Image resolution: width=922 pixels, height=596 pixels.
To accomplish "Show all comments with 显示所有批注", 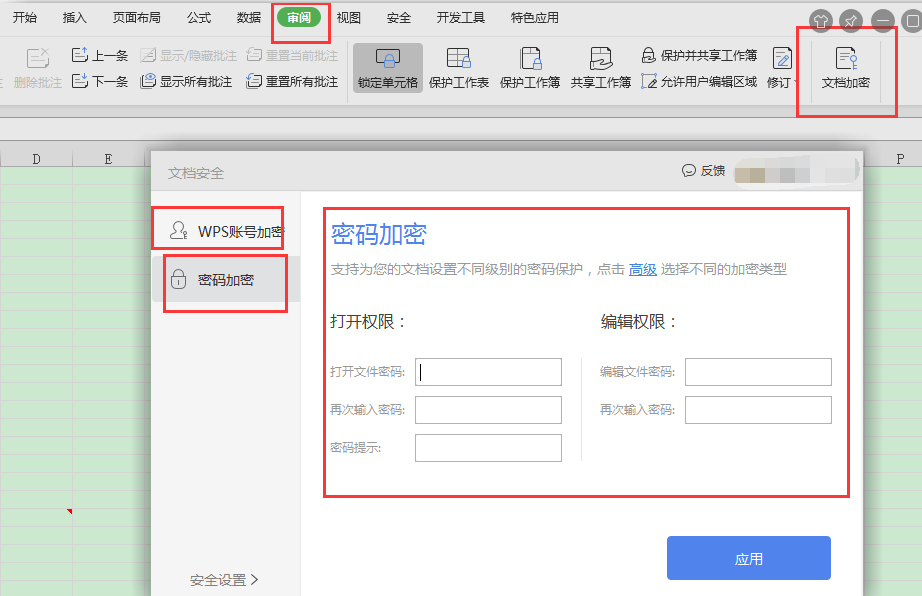I will tap(187, 82).
